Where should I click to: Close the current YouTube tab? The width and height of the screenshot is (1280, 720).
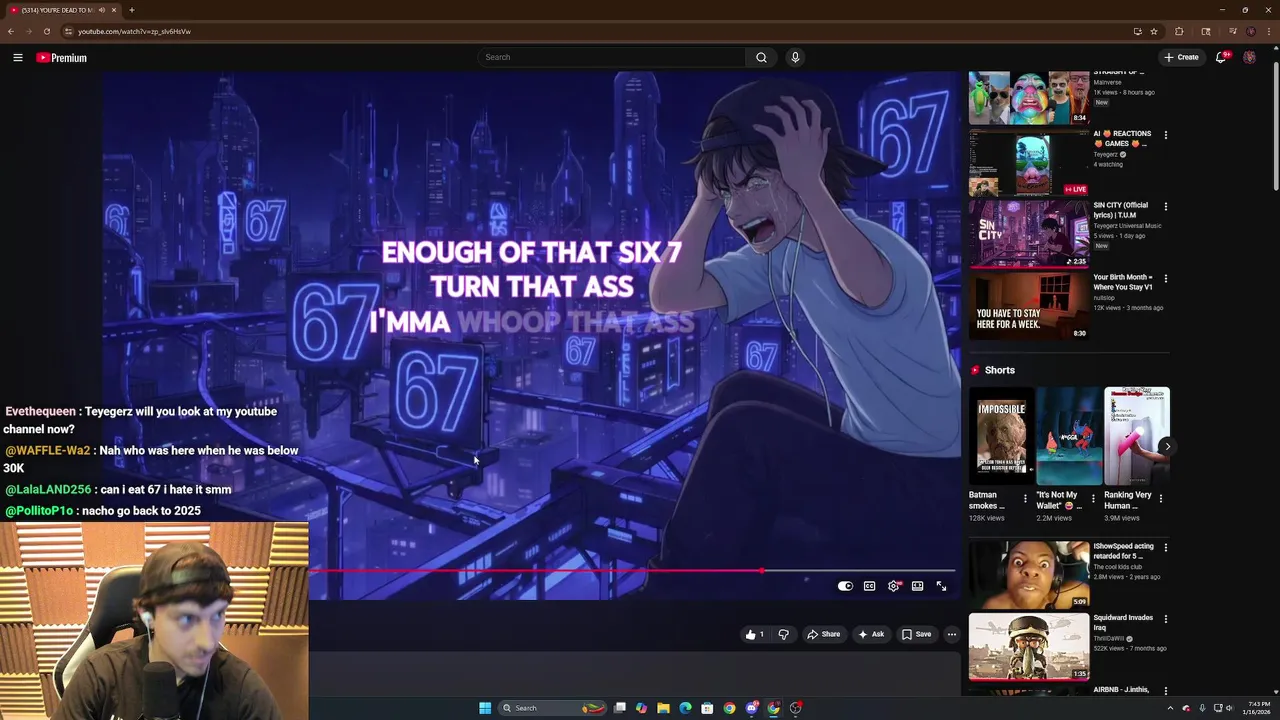coord(114,10)
